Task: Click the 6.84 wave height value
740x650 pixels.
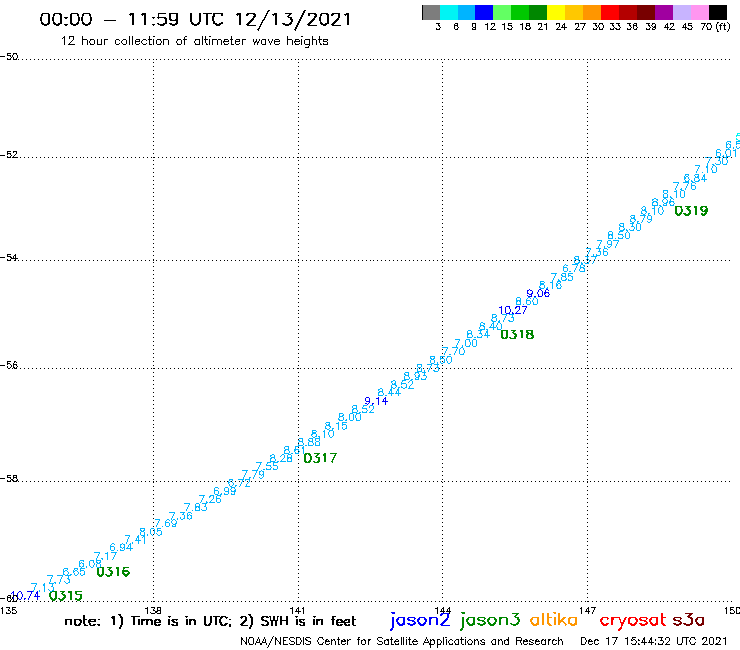Action: (695, 178)
